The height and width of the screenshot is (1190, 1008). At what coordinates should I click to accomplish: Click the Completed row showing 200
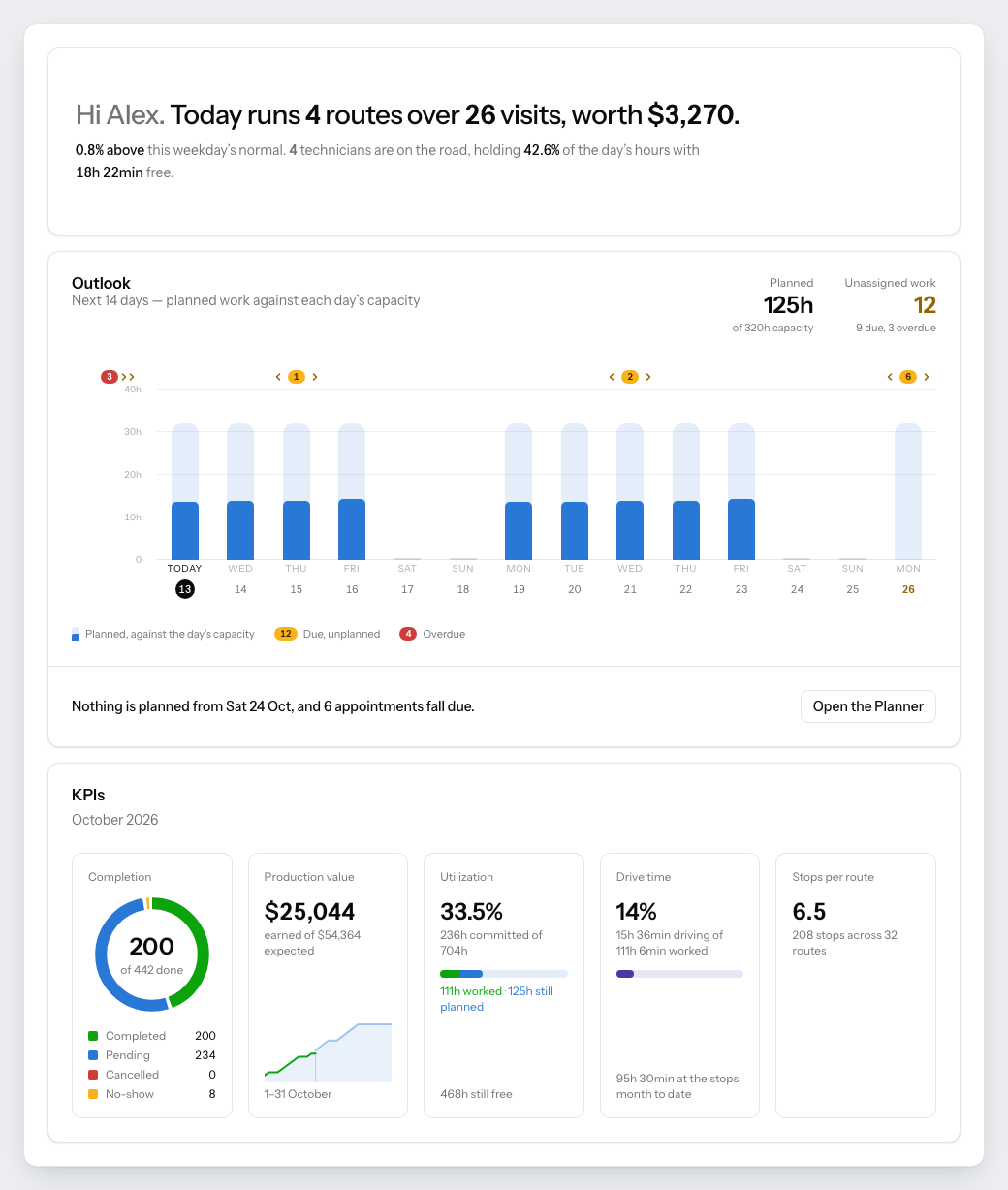click(x=152, y=1036)
